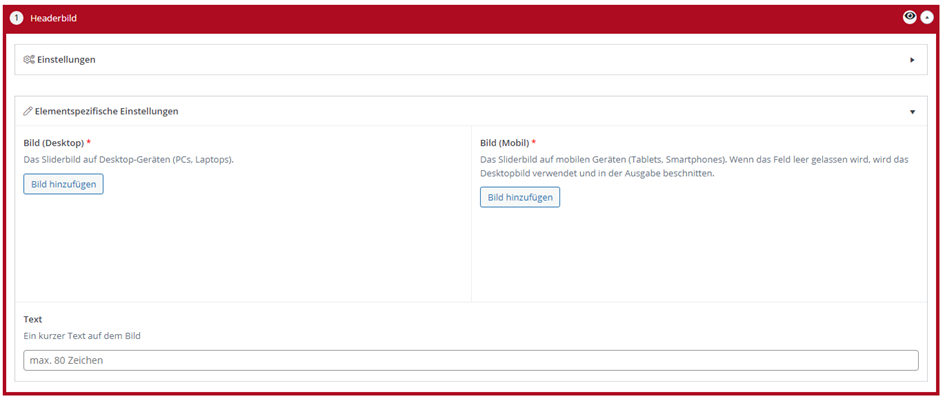Screen dimensions: 945x401
Task: Click the Headerbild title in red bar
Action: (x=53, y=18)
